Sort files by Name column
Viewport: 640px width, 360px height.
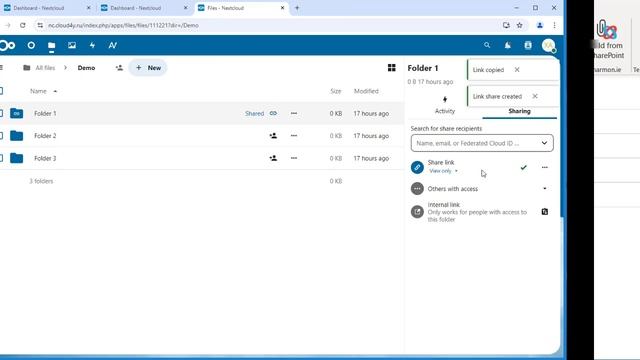tap(43, 91)
